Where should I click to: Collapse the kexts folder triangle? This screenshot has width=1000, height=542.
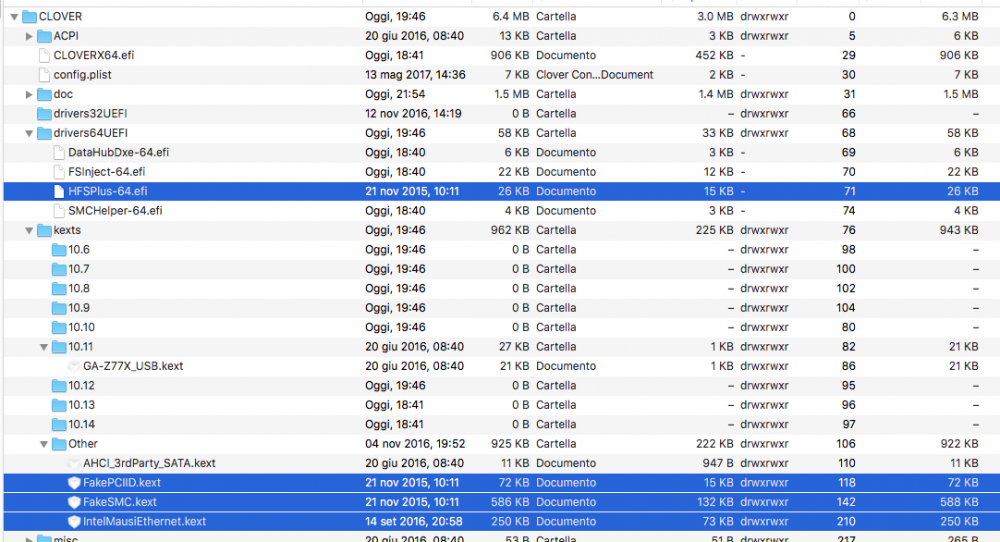(x=29, y=230)
